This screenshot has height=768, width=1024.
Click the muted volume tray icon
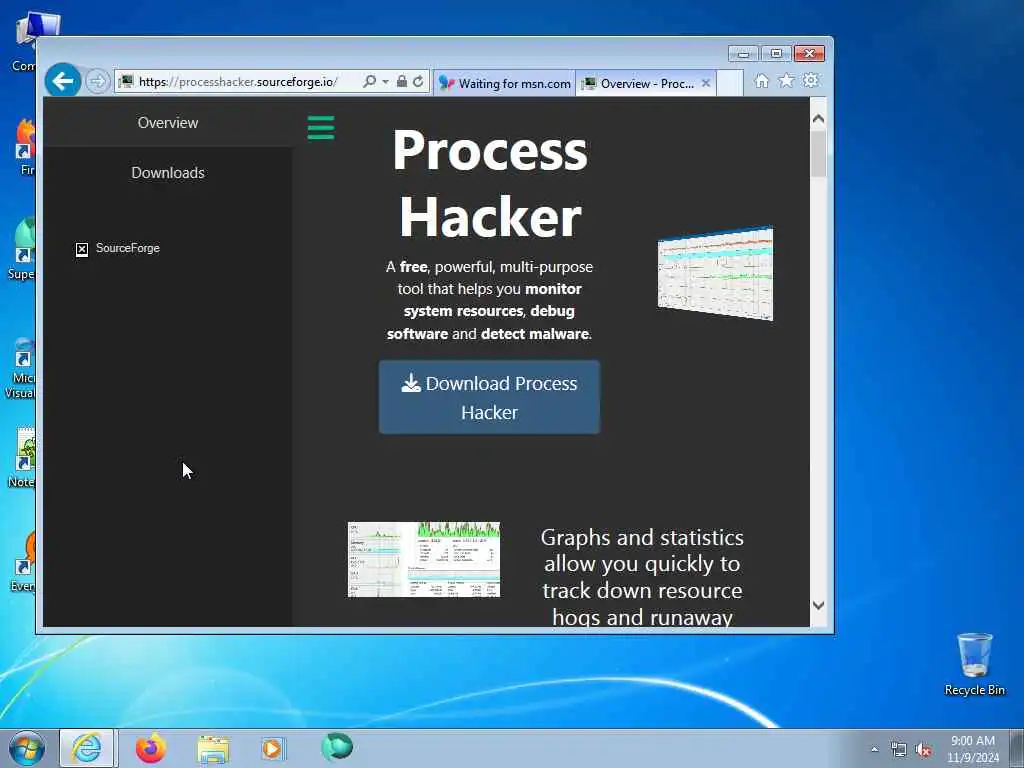(x=923, y=750)
